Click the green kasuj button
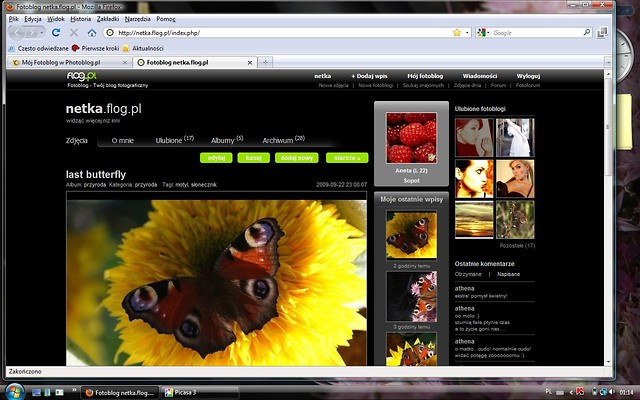 (253, 158)
